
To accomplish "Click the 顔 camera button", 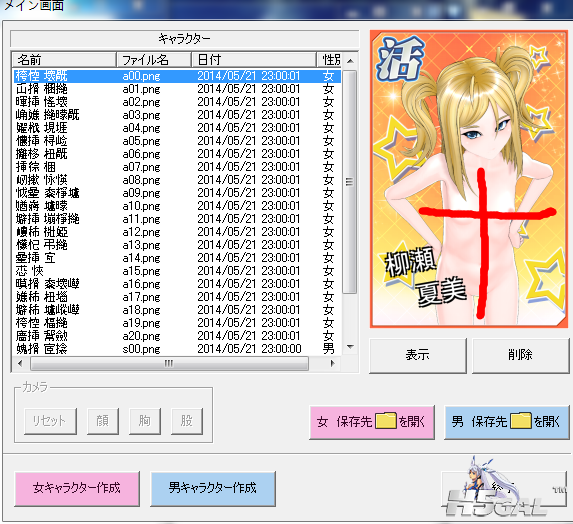I will [x=103, y=421].
